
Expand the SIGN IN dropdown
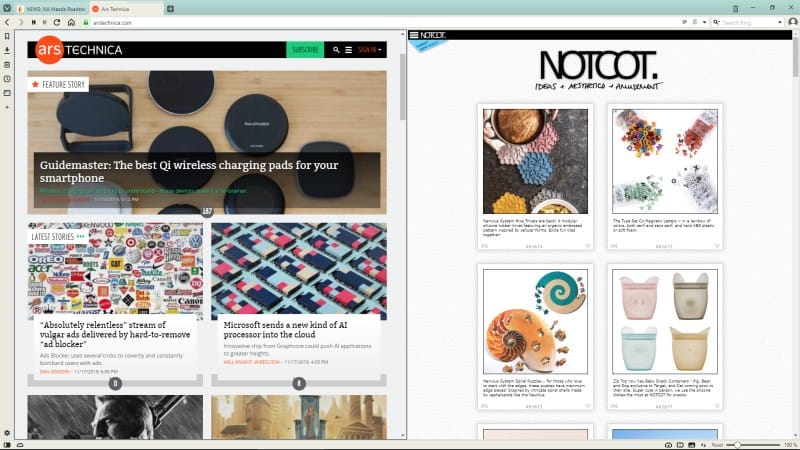[x=370, y=49]
